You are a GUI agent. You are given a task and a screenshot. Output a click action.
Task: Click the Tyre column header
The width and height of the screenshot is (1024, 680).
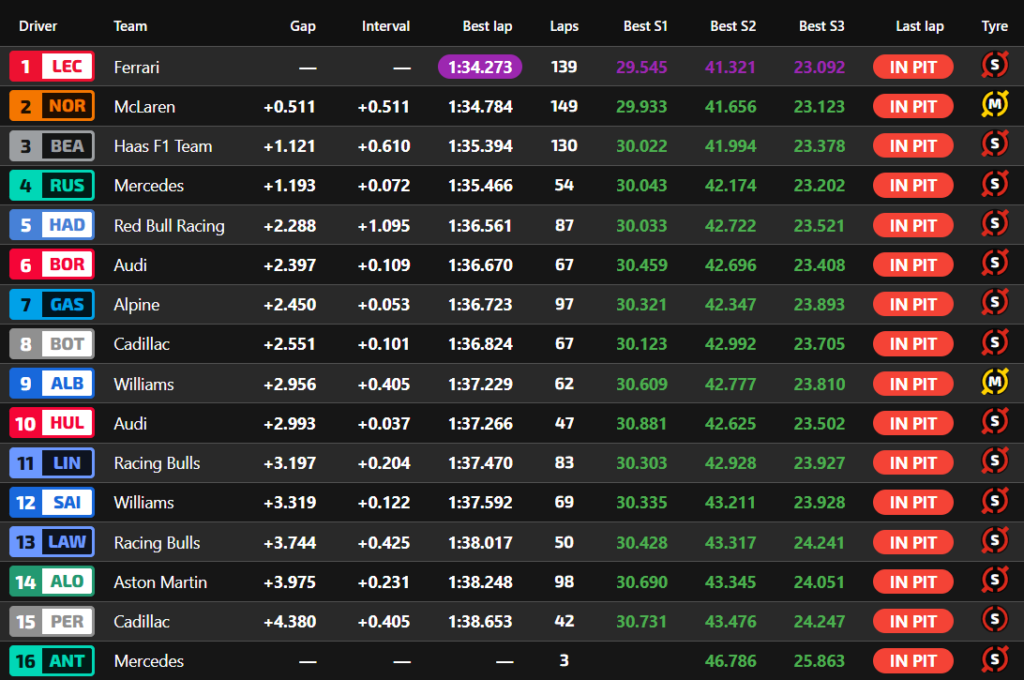coord(994,27)
